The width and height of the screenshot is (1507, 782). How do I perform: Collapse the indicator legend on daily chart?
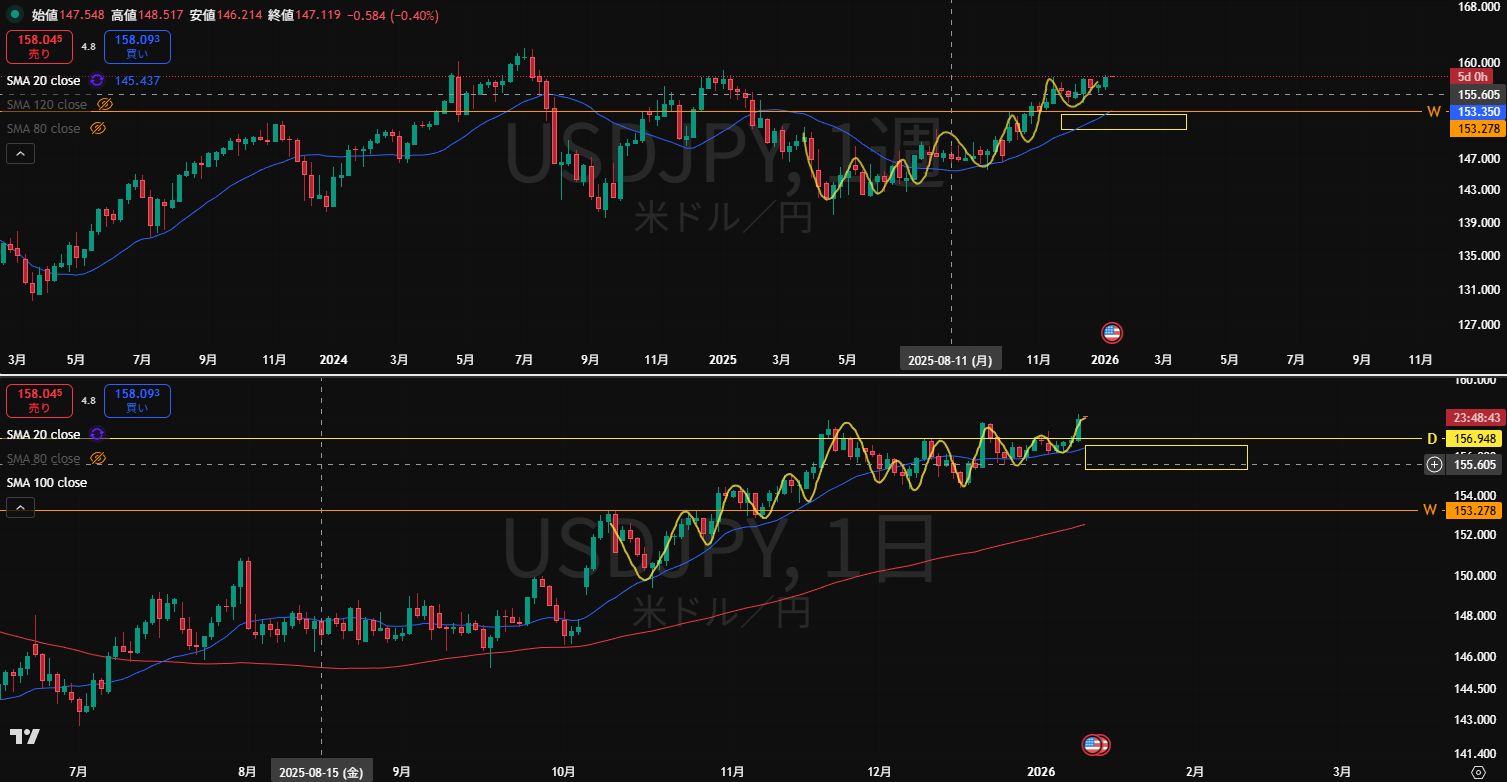click(x=20, y=507)
